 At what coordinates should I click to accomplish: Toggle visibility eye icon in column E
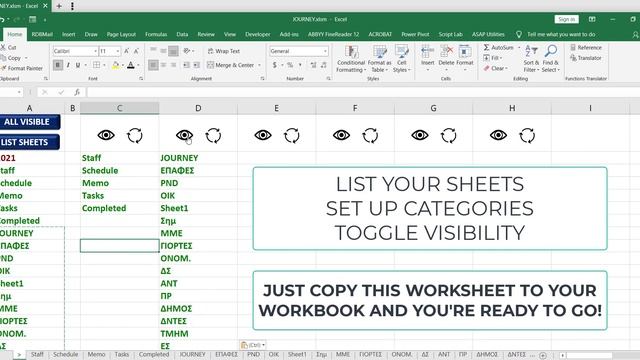tap(263, 135)
